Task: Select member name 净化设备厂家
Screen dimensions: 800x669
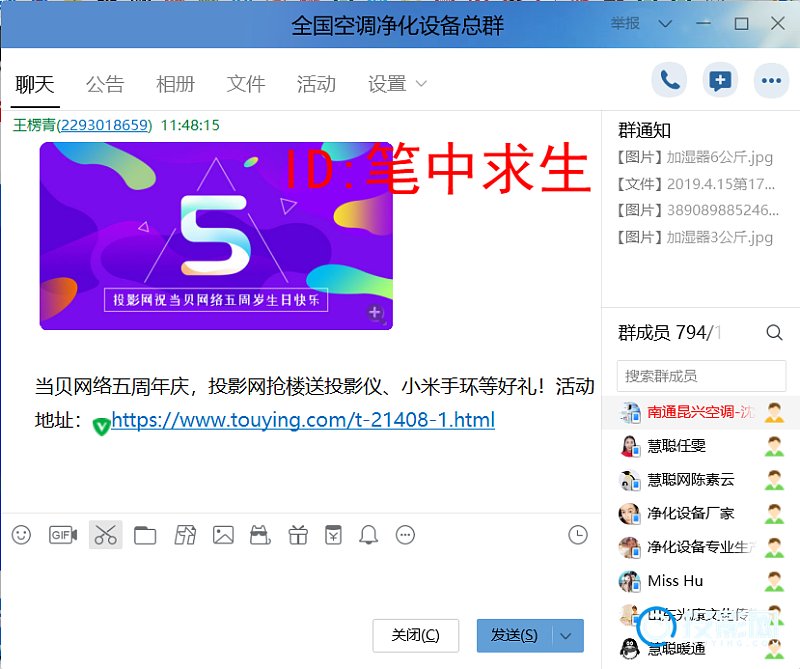Action: click(x=691, y=513)
